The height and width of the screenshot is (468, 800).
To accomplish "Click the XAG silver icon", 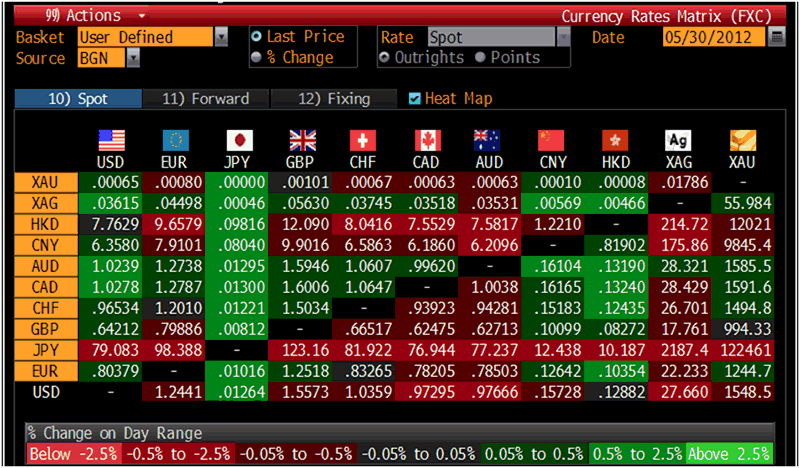I will 679,140.
